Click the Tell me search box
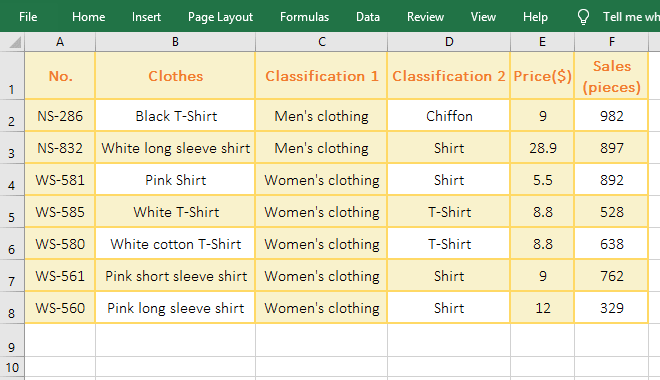 pyautogui.click(x=631, y=17)
